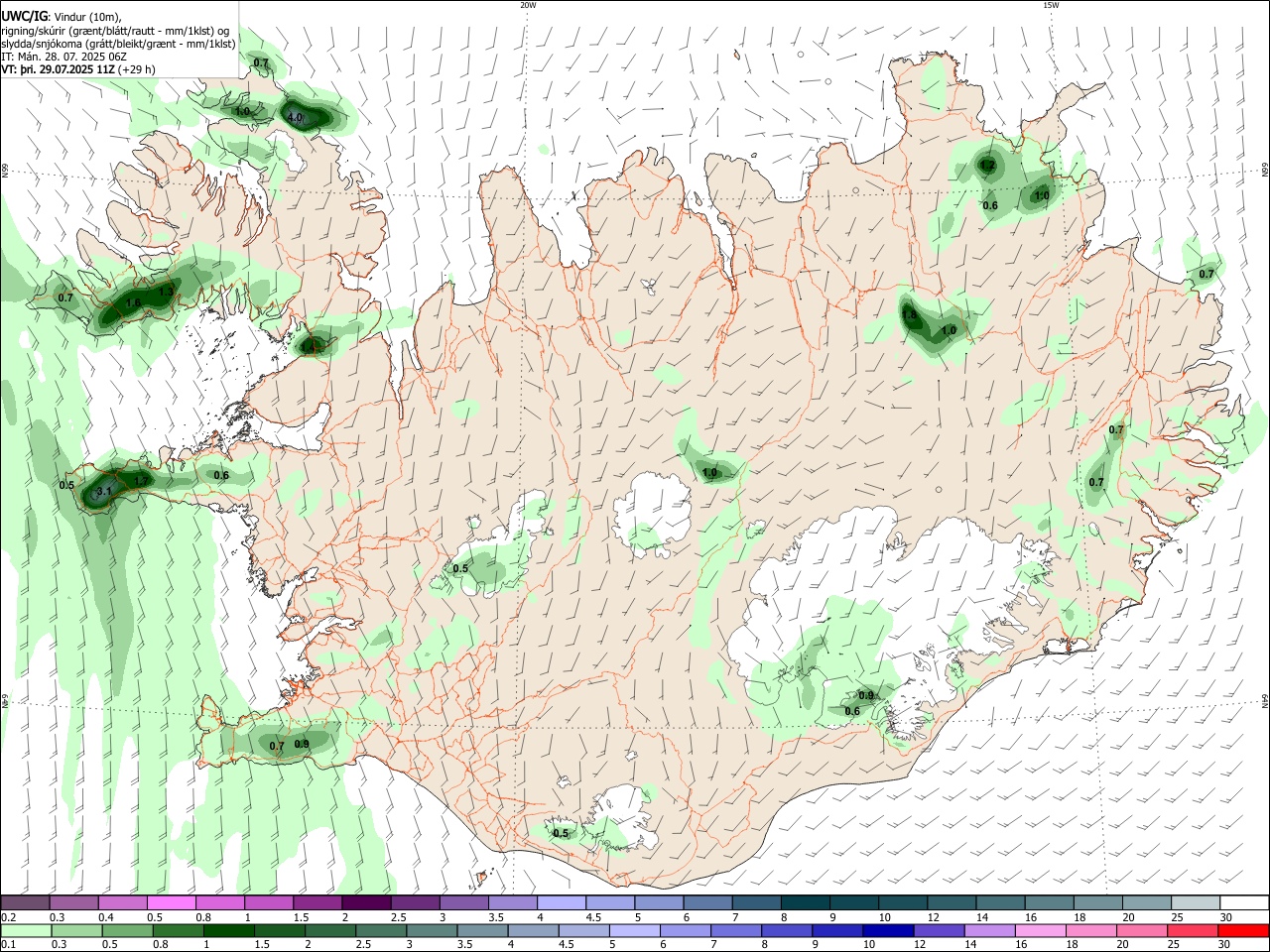Click the medium green 0.5–0.8 legend swatch
The width and height of the screenshot is (1270, 952).
coord(127,930)
